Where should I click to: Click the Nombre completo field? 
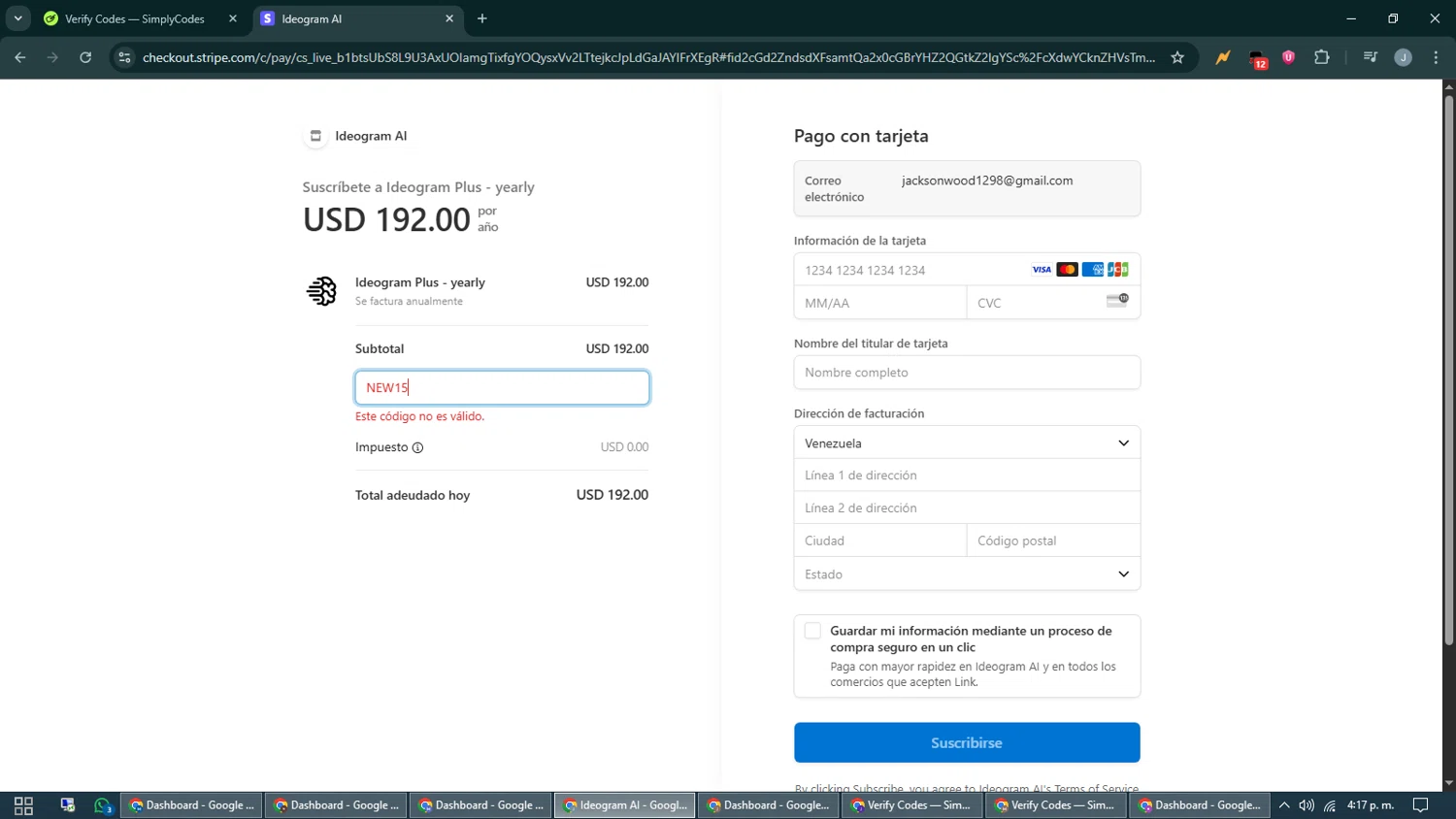(967, 373)
